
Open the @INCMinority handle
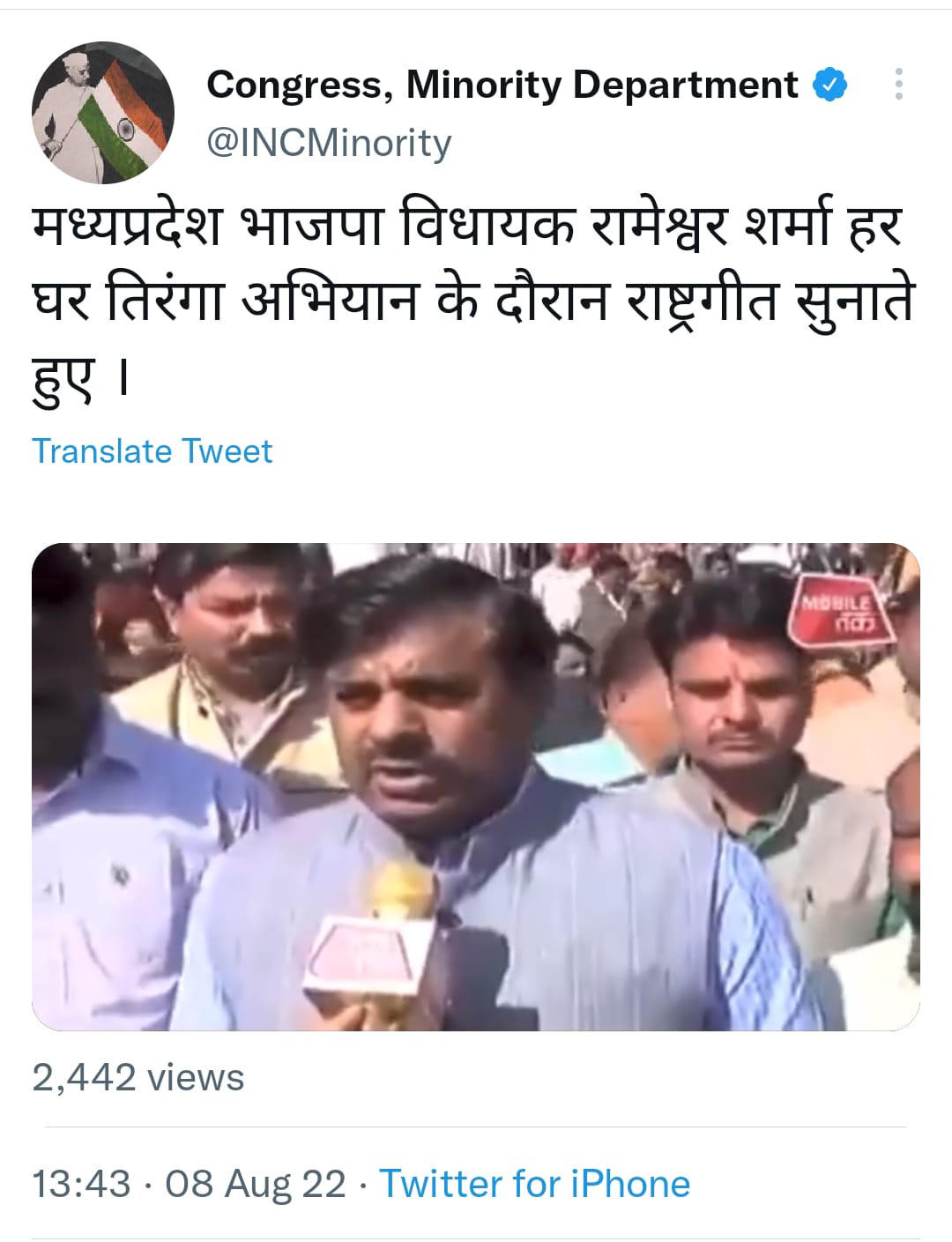tap(329, 143)
